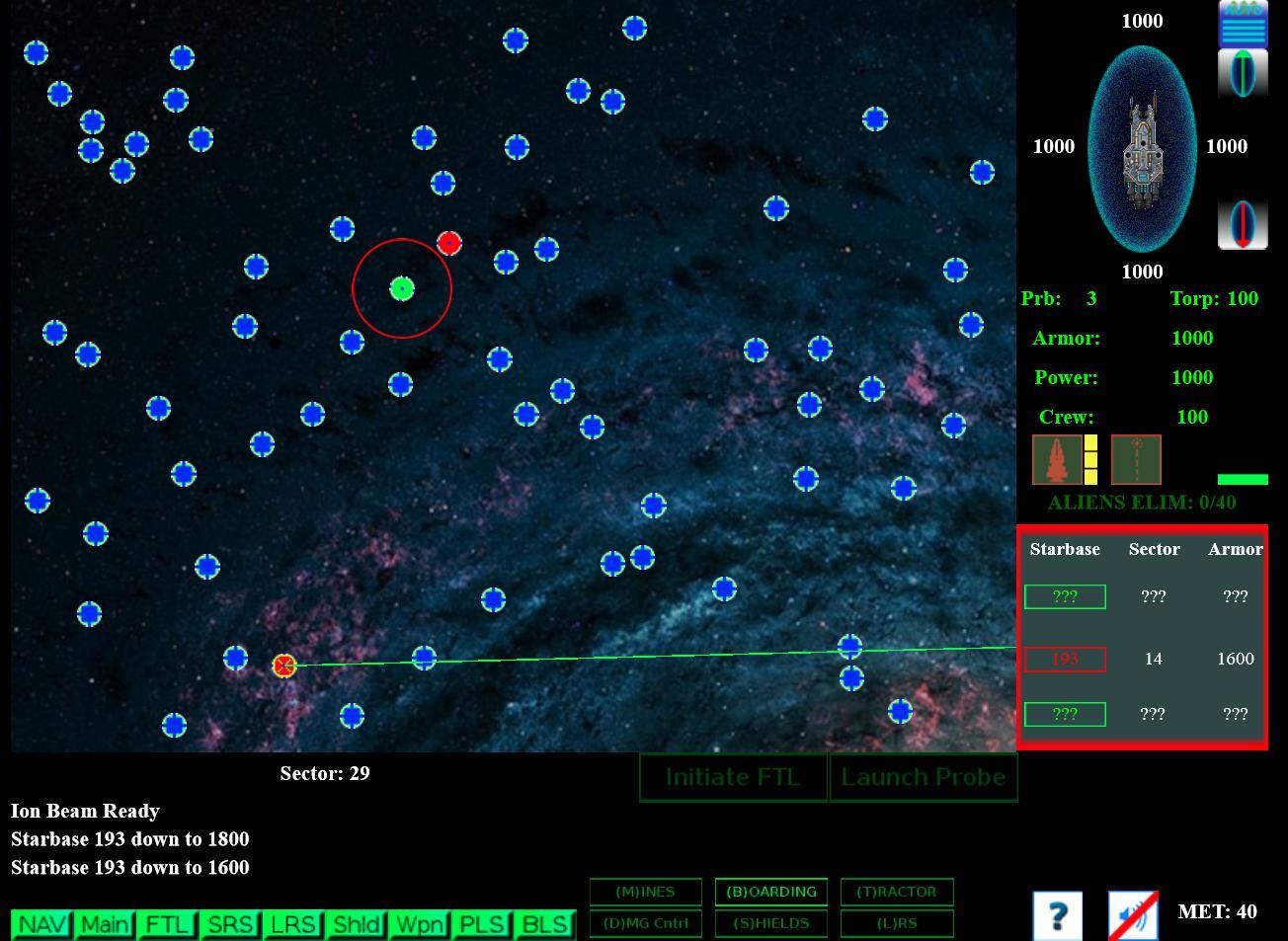This screenshot has width=1288, height=941.
Task: Click the MET: 40 timer
Action: tap(1218, 911)
